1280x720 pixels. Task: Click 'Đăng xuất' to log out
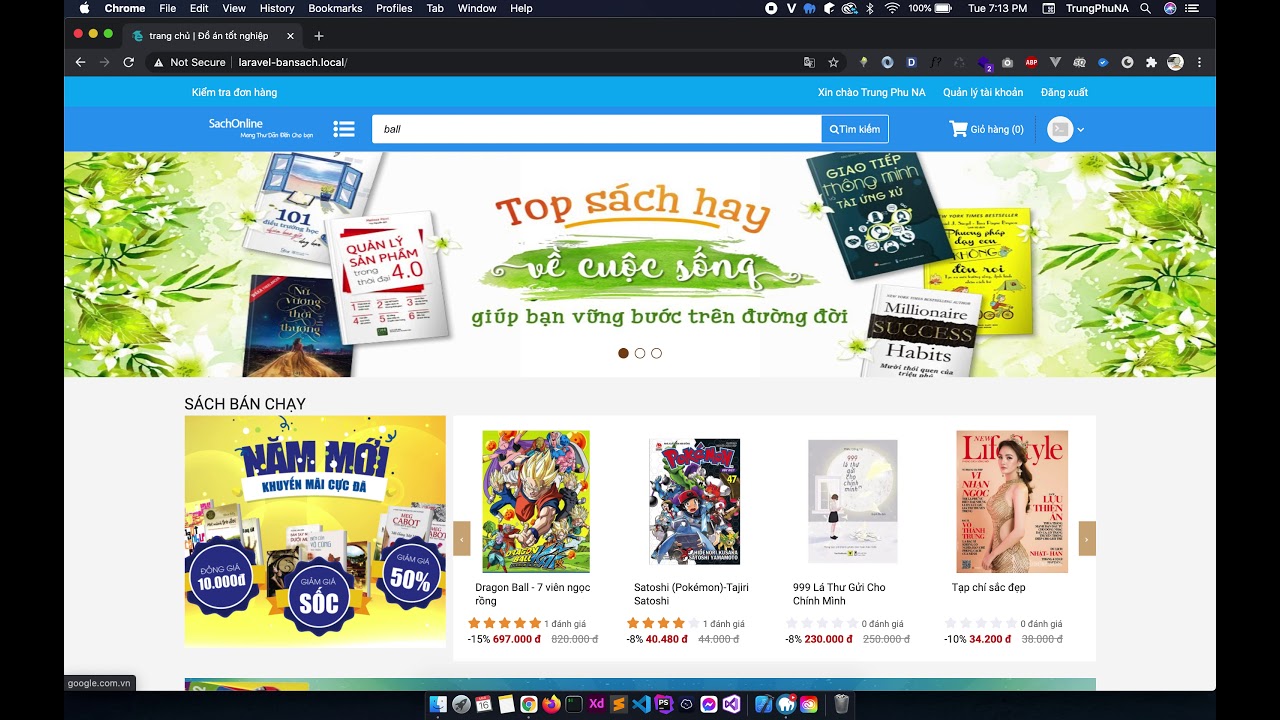click(x=1064, y=92)
